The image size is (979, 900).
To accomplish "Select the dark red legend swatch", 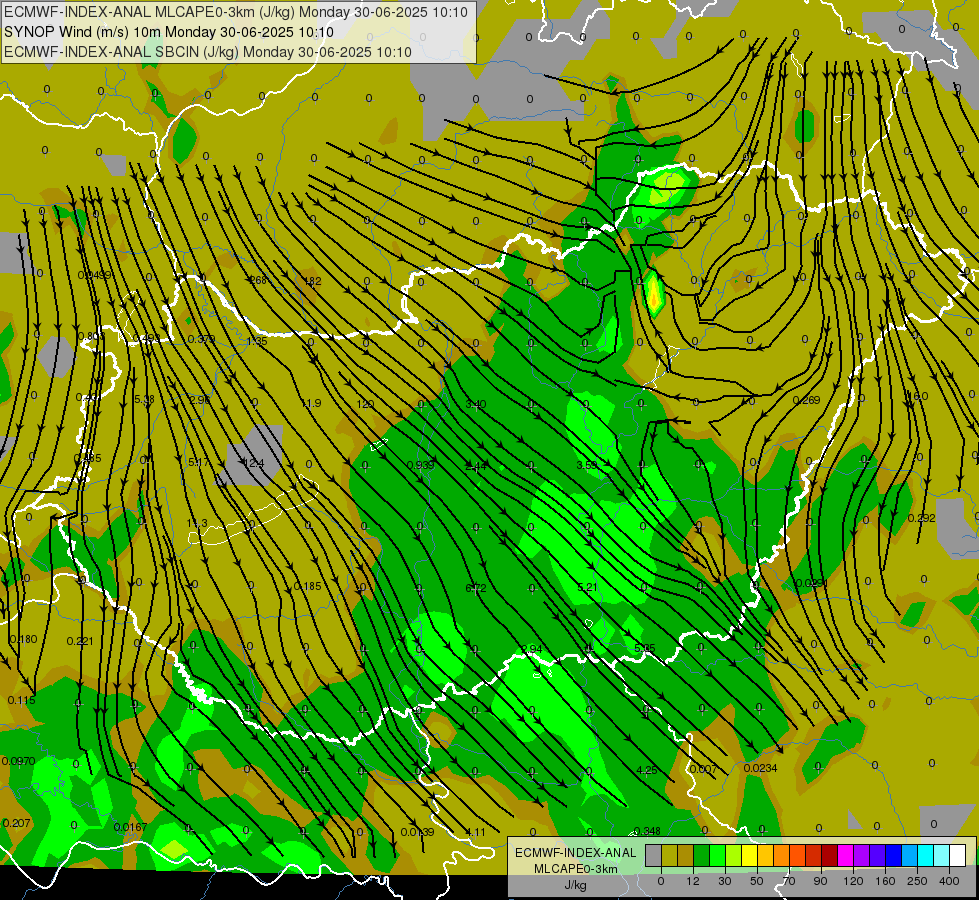I will (x=829, y=855).
